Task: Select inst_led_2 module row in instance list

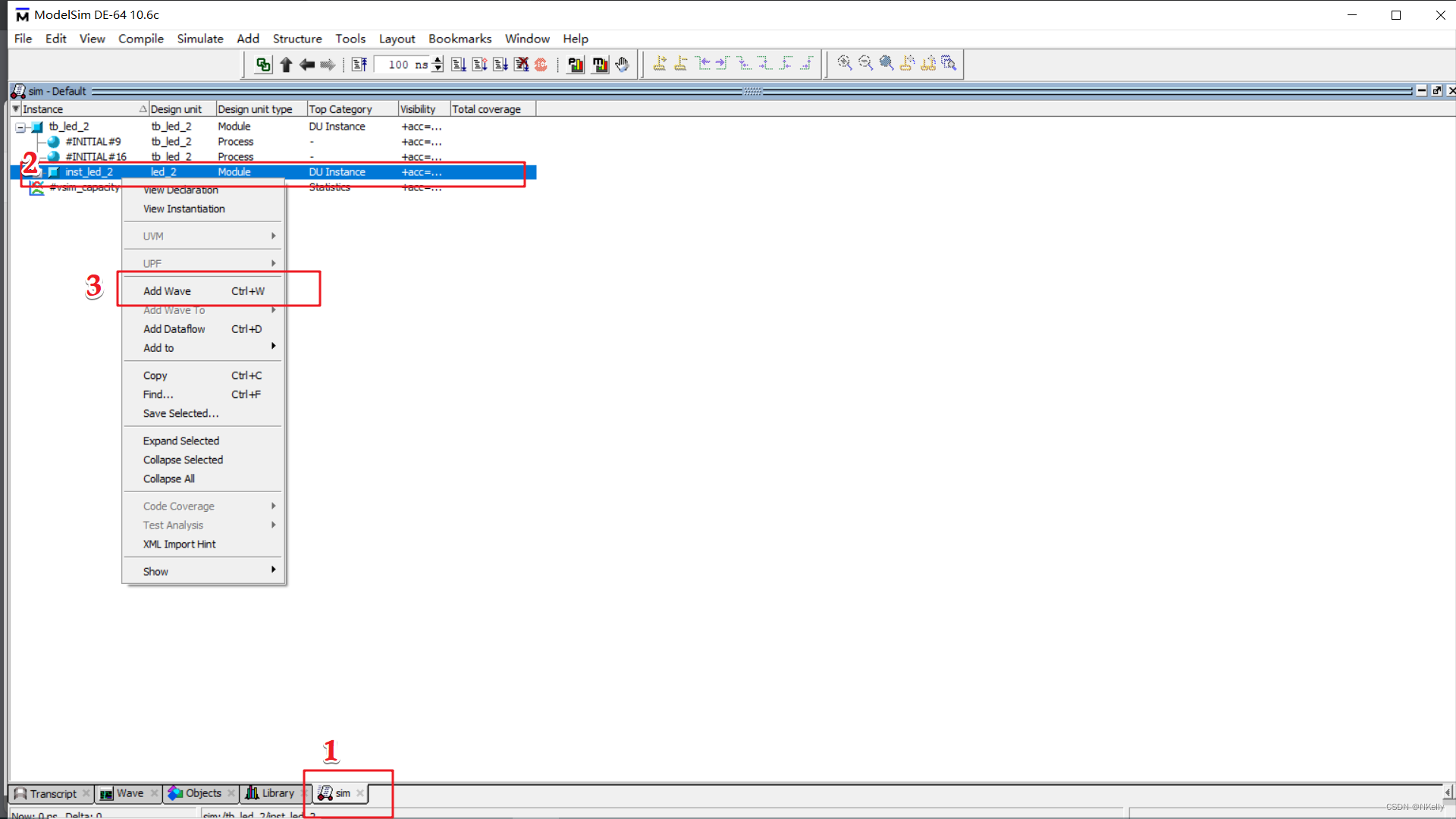Action: pyautogui.click(x=89, y=171)
